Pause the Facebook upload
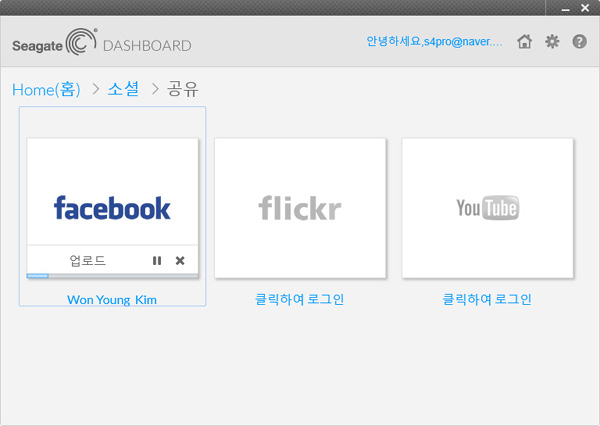The height and width of the screenshot is (426, 600). point(156,261)
